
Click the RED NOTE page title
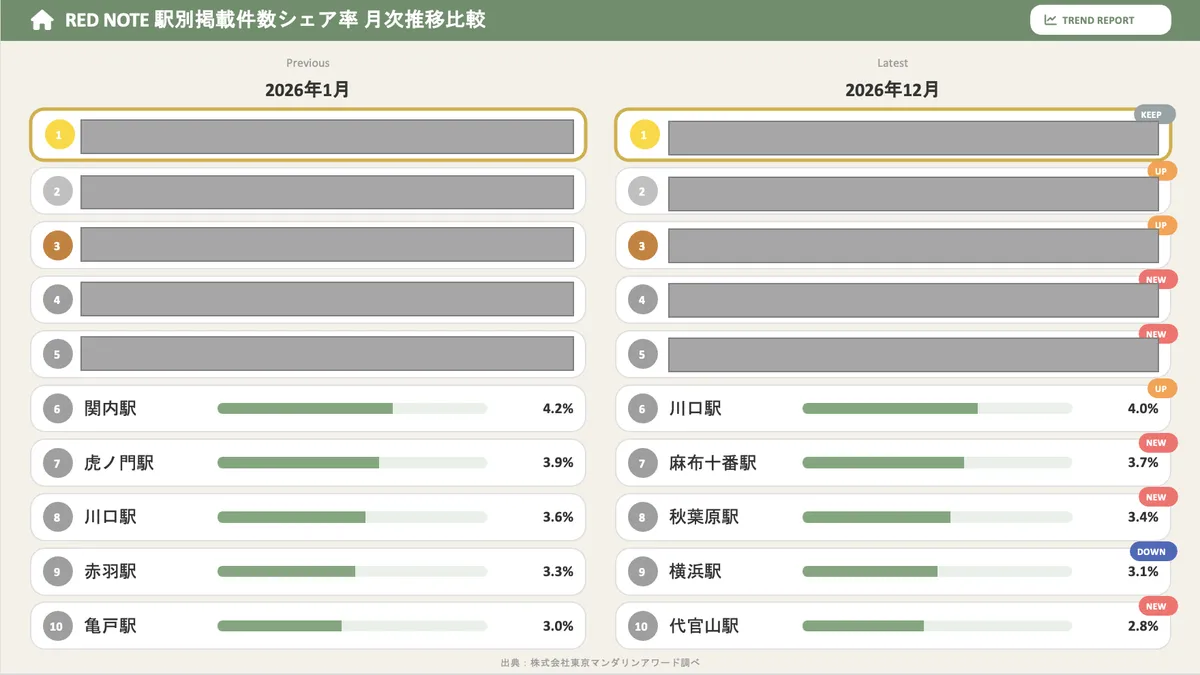pos(275,20)
